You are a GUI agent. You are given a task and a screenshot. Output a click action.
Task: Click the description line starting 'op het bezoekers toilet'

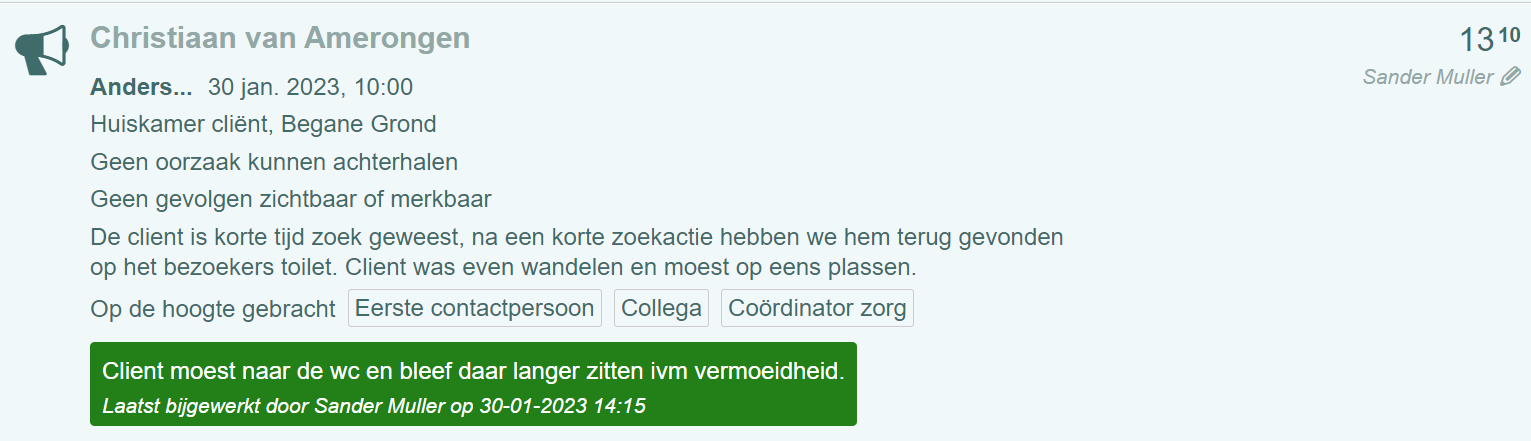coord(503,268)
